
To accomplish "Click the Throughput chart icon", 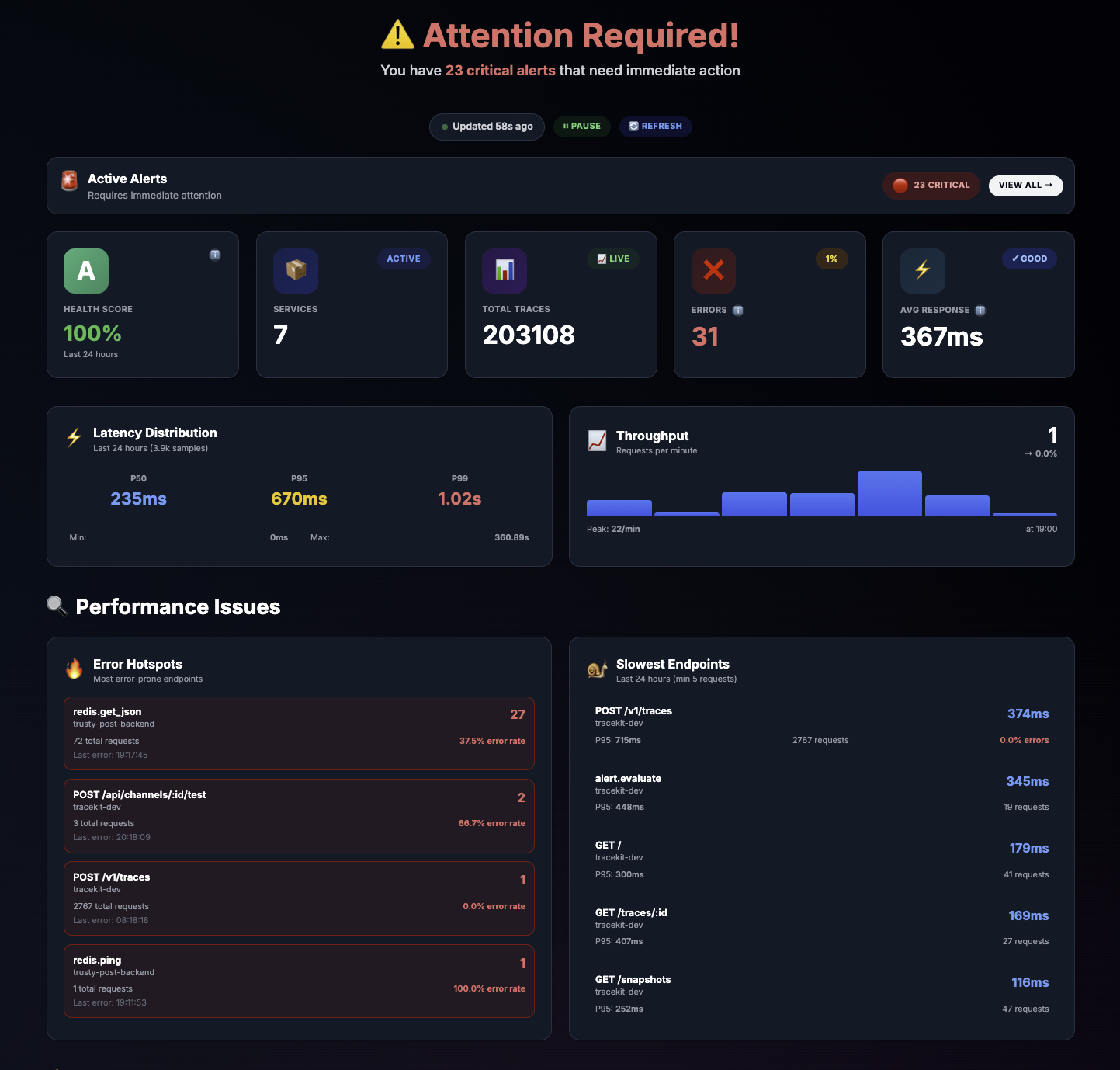I will (596, 441).
